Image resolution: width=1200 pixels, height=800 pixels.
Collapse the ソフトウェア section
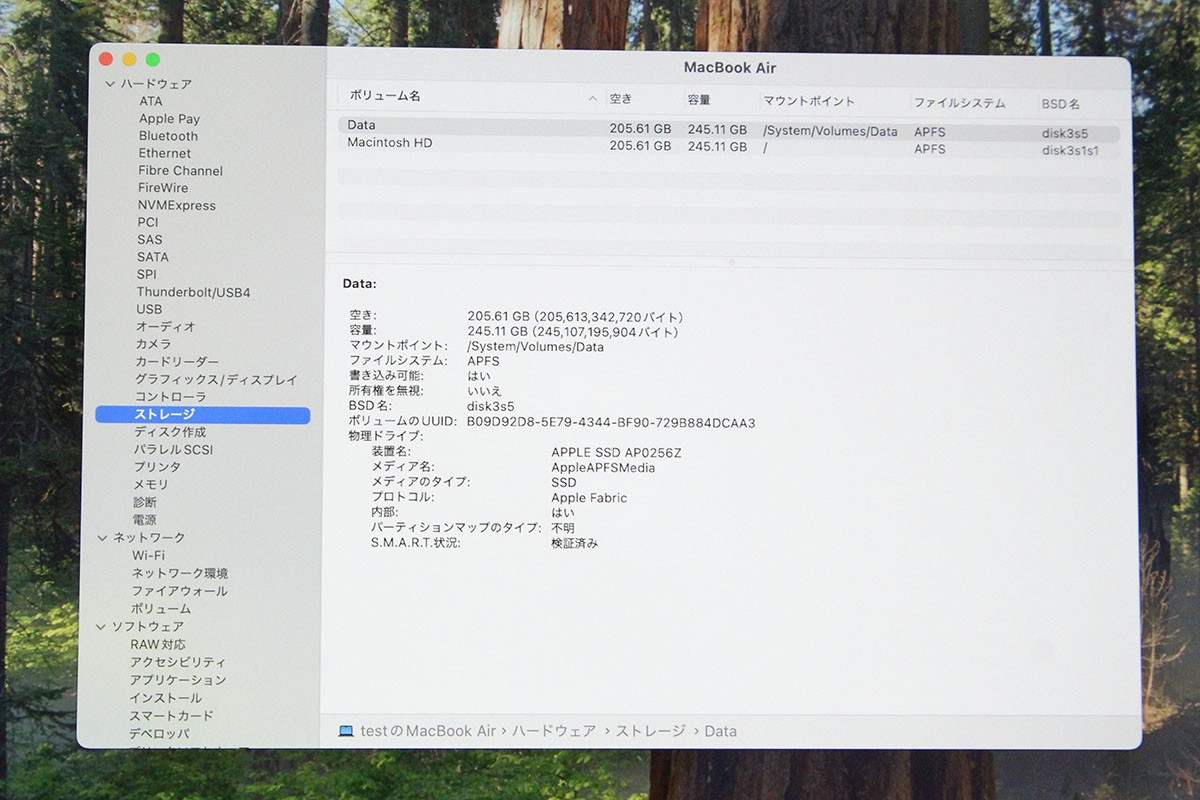coord(101,627)
